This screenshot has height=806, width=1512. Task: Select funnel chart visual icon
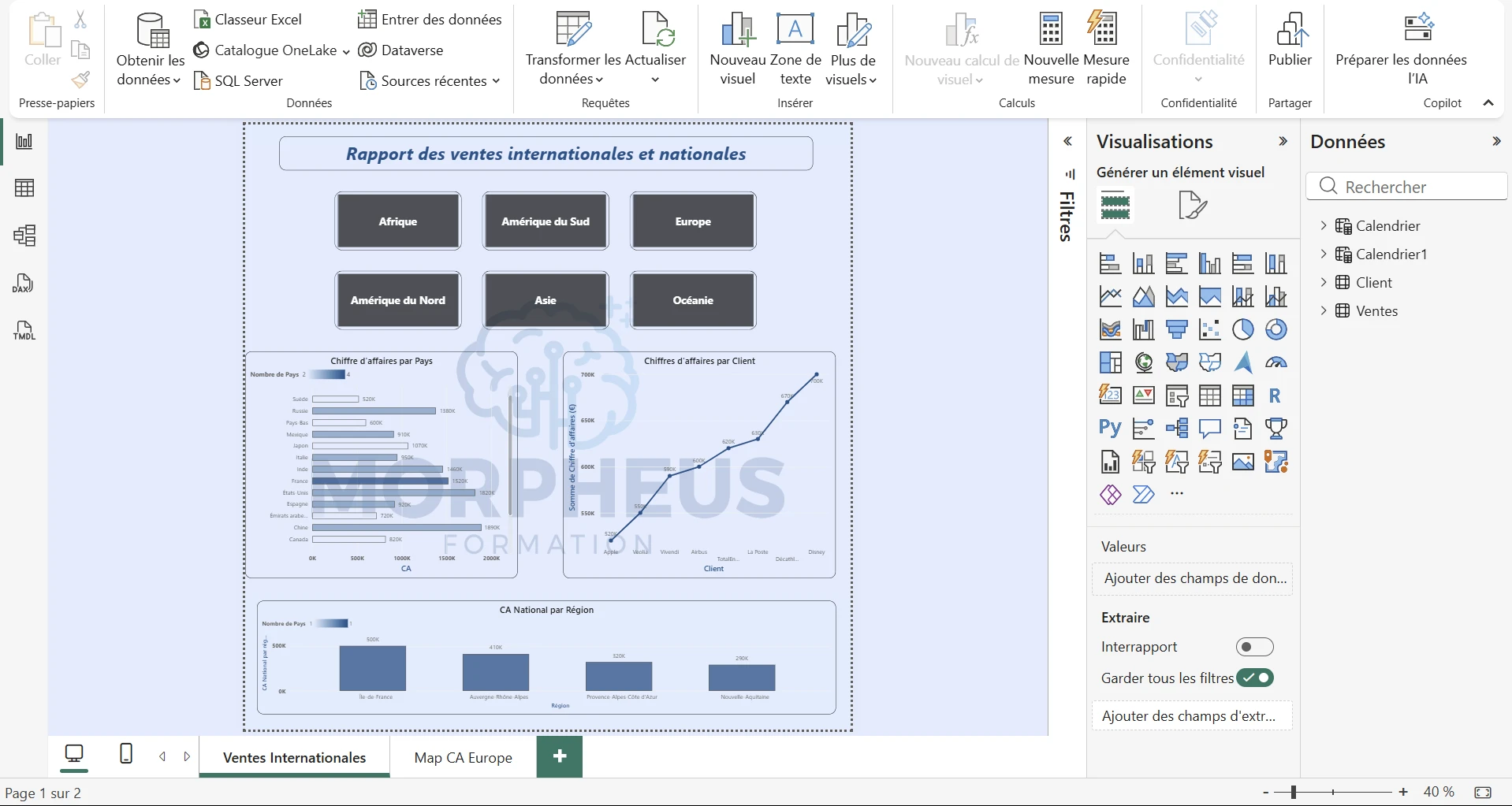coord(1177,329)
